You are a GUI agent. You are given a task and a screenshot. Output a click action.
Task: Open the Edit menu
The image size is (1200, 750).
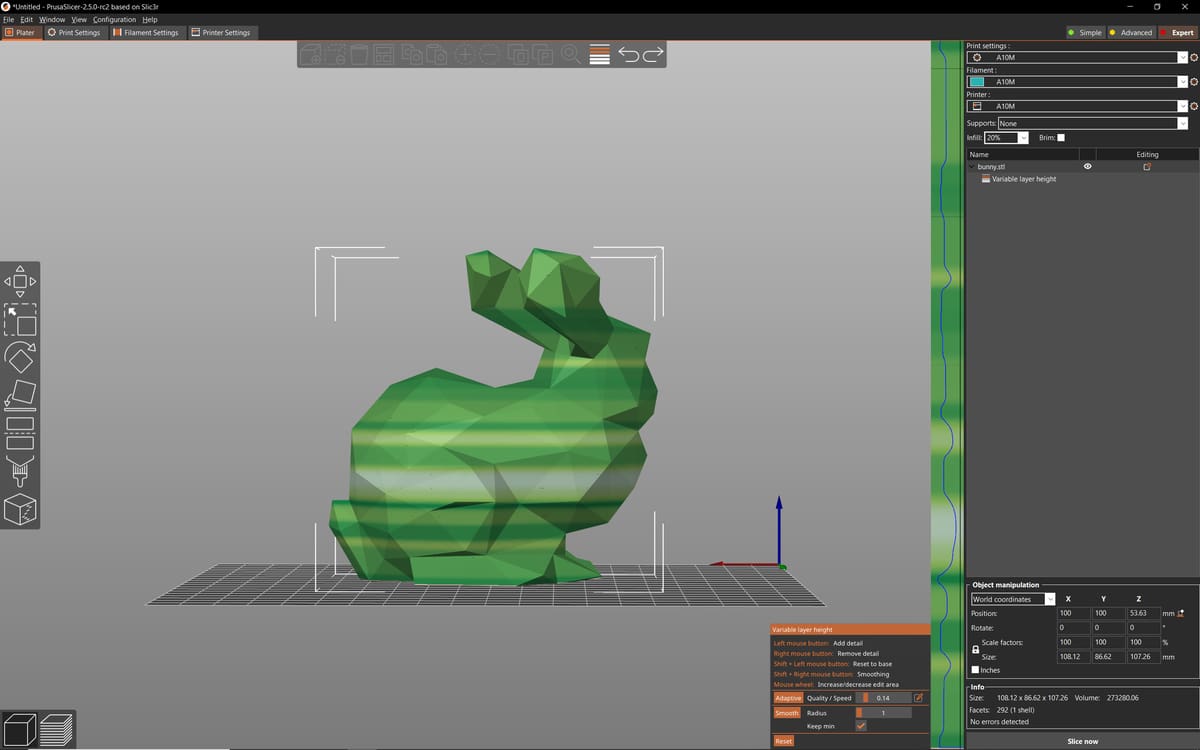26,19
